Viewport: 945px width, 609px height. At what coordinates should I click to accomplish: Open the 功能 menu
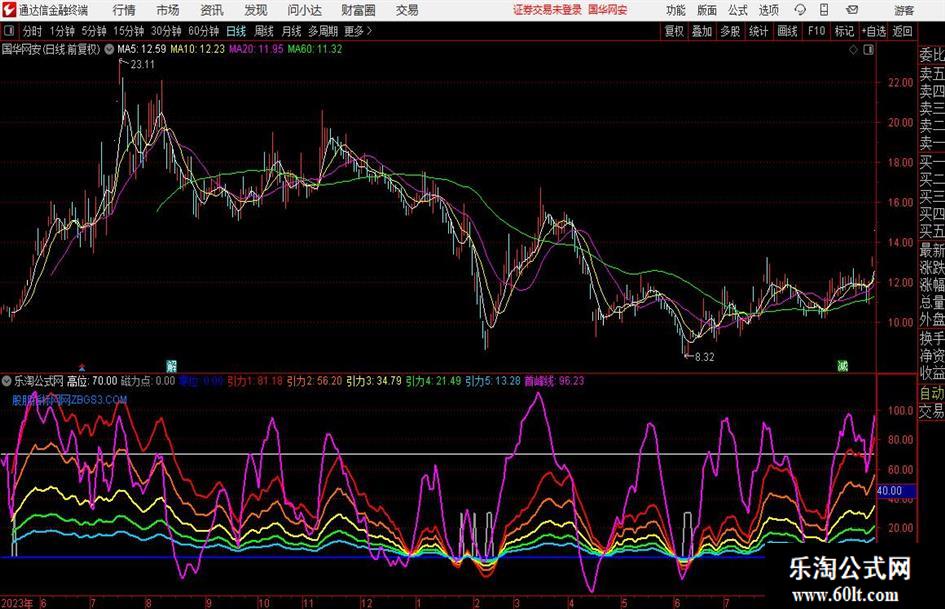[676, 10]
